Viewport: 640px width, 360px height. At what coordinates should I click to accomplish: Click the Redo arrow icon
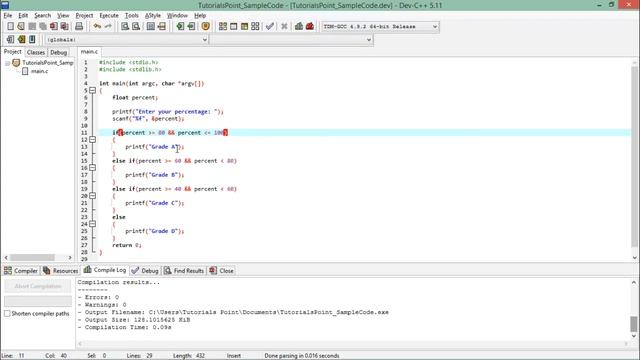(x=108, y=27)
